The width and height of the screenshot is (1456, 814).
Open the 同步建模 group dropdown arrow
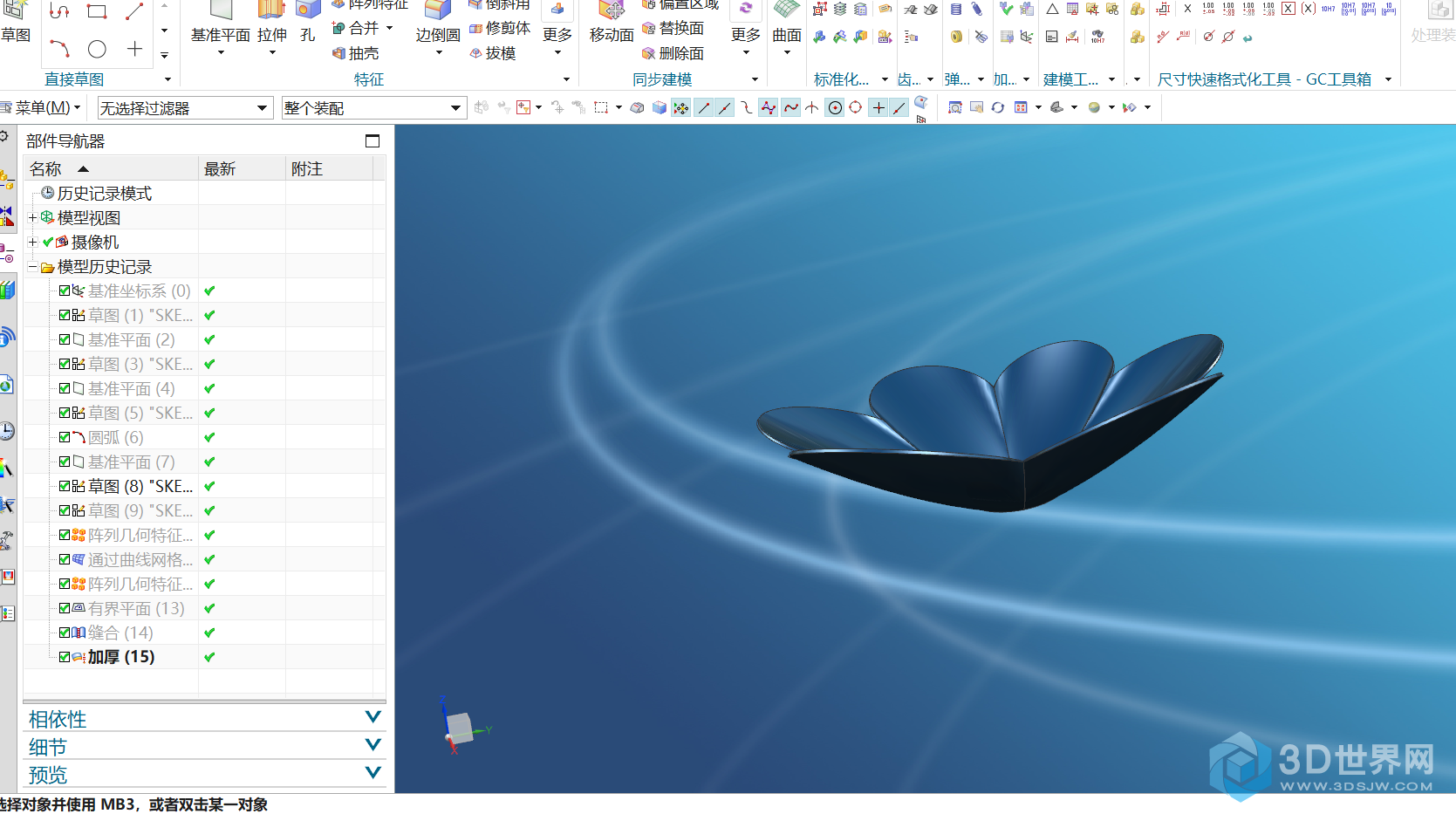click(755, 79)
